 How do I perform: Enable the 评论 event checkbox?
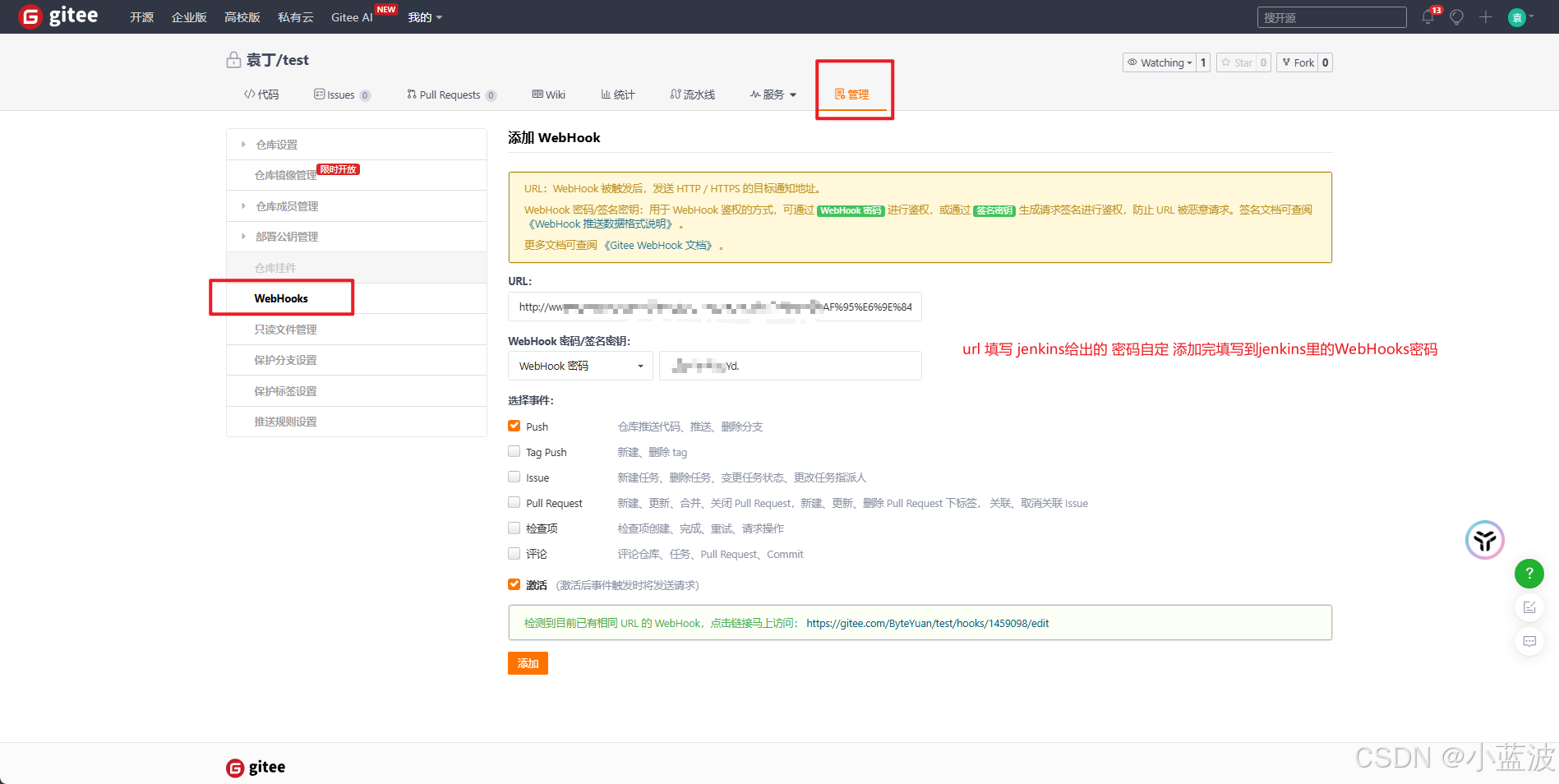[514, 553]
